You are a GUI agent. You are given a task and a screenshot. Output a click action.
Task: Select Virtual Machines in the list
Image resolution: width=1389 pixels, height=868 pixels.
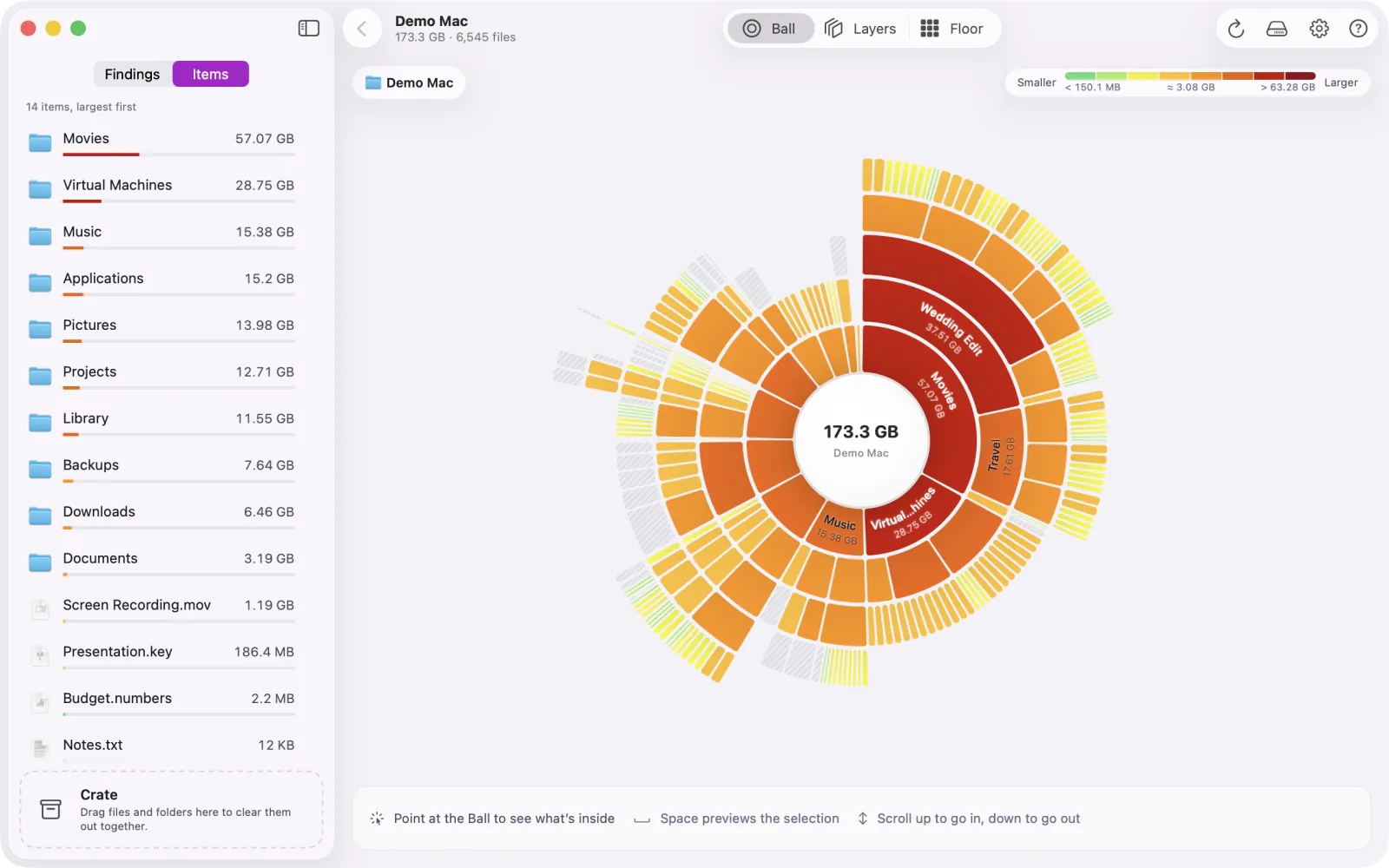point(161,188)
